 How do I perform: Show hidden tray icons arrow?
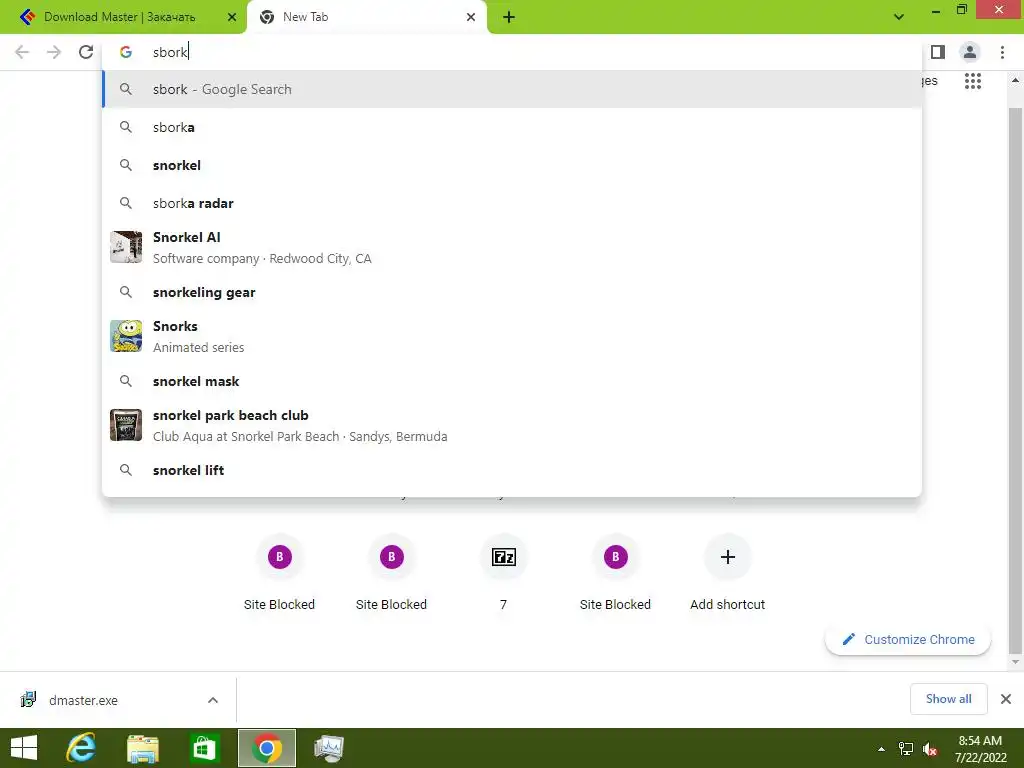882,749
